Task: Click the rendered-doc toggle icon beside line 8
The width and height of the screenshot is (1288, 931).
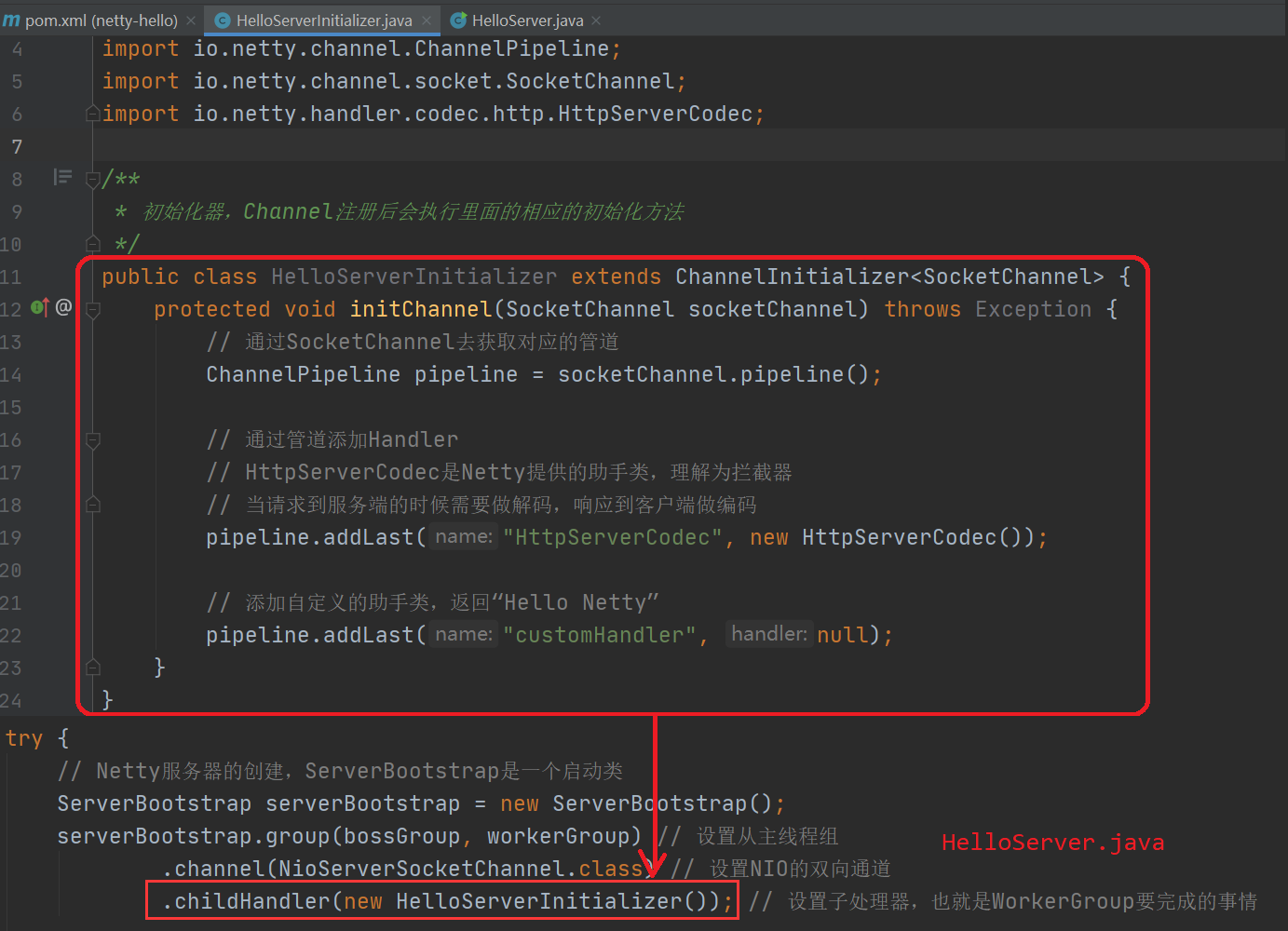Action: [62, 177]
